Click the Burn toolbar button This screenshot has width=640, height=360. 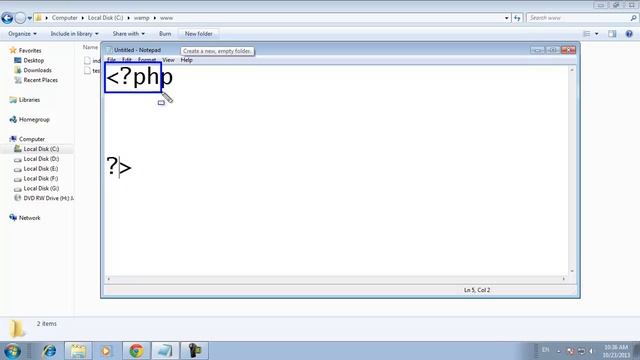pyautogui.click(x=165, y=33)
